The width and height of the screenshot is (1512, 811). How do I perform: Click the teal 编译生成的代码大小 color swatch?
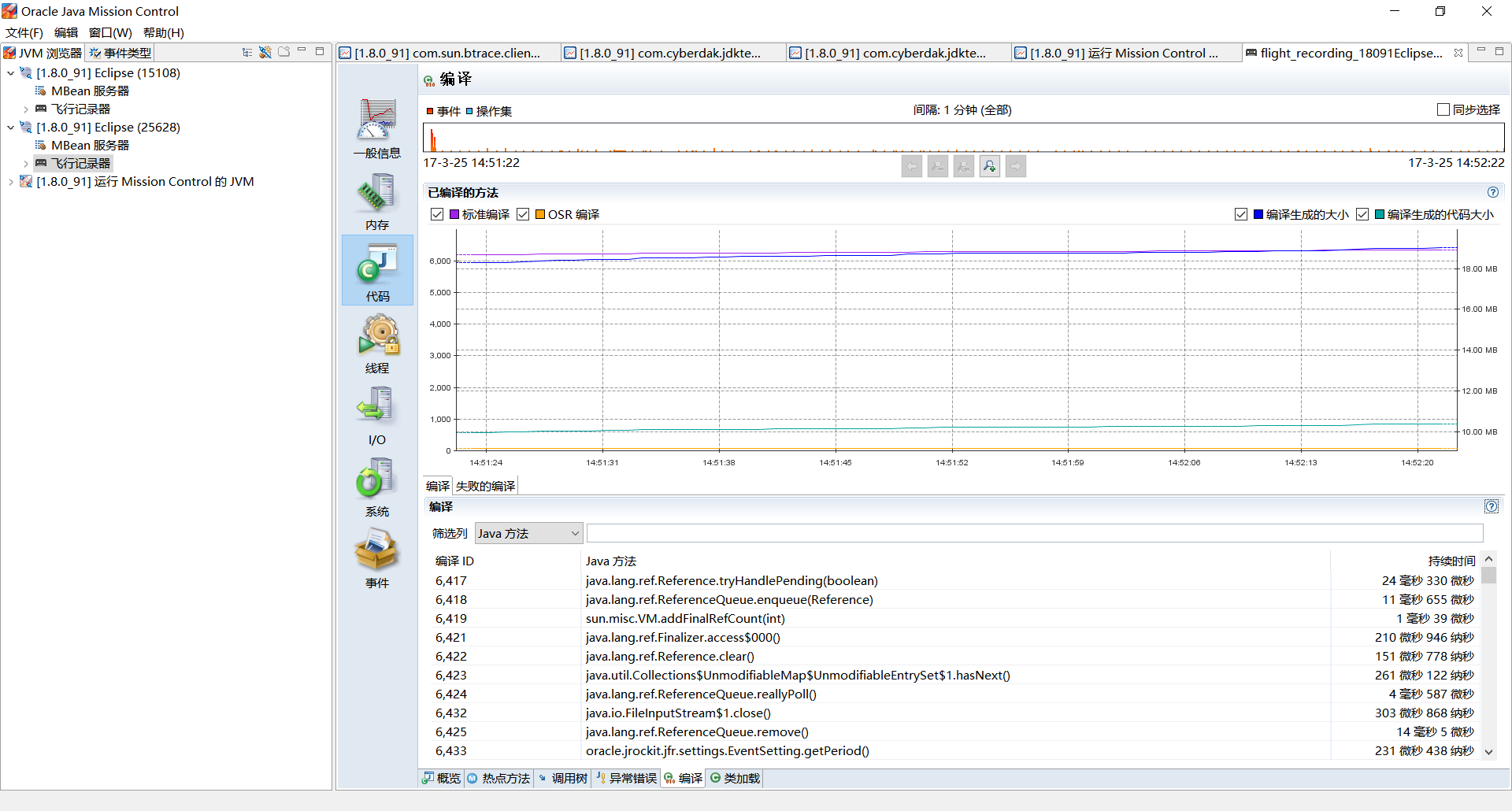[1380, 215]
